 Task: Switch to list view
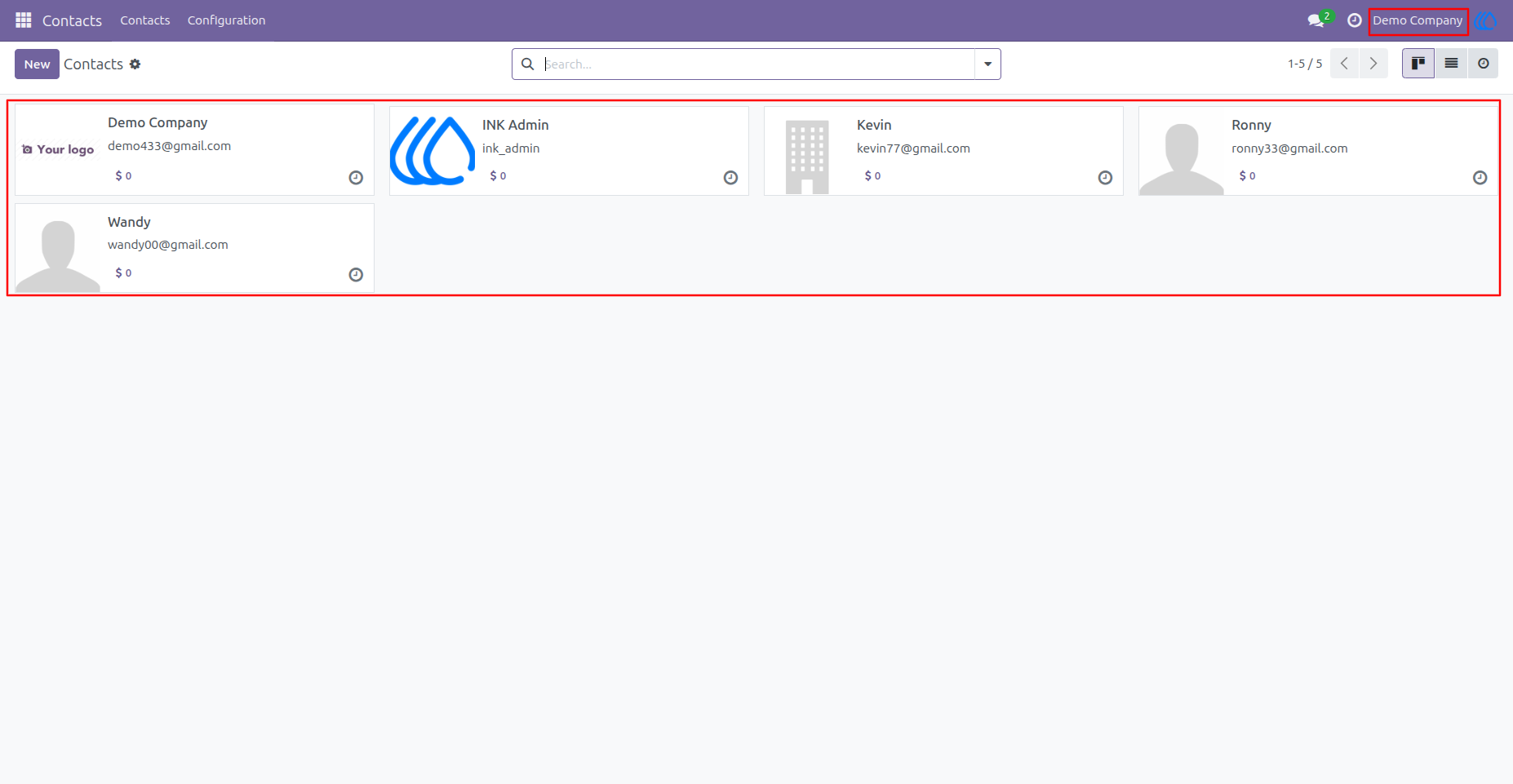click(x=1451, y=63)
